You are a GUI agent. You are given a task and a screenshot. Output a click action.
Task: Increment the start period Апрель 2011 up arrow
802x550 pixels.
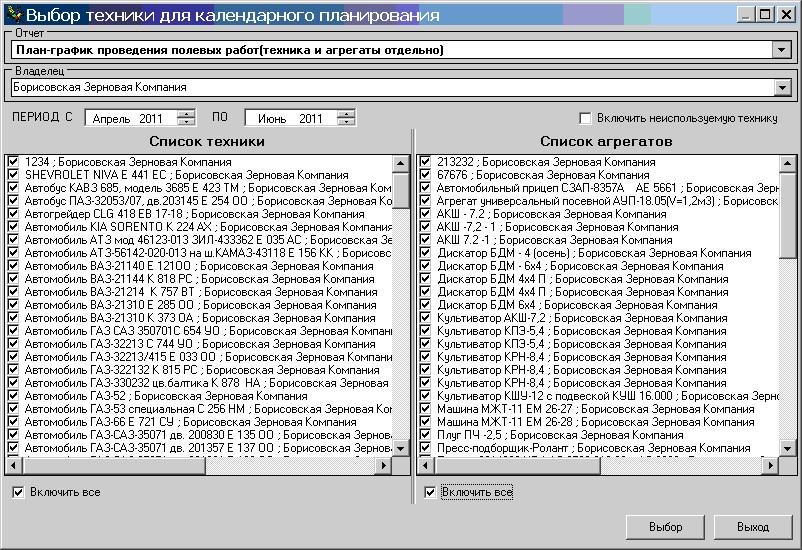coord(186,114)
